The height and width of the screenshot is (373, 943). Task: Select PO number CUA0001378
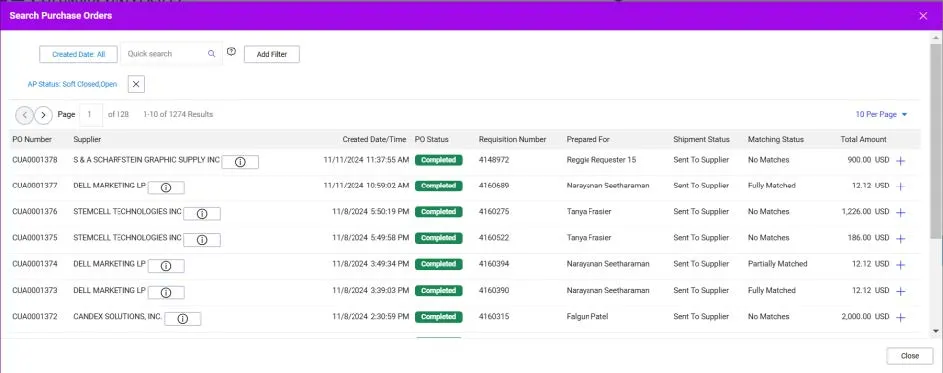[35, 160]
